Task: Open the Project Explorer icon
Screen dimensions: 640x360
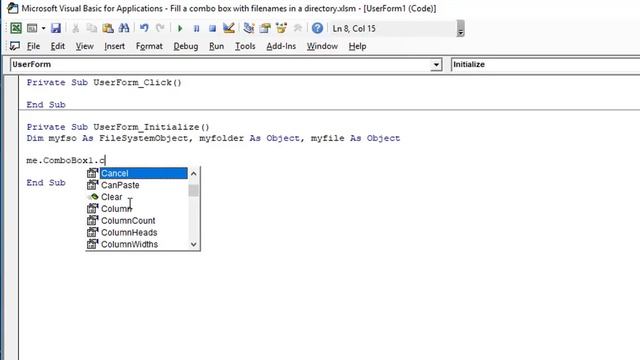Action: 249,28
